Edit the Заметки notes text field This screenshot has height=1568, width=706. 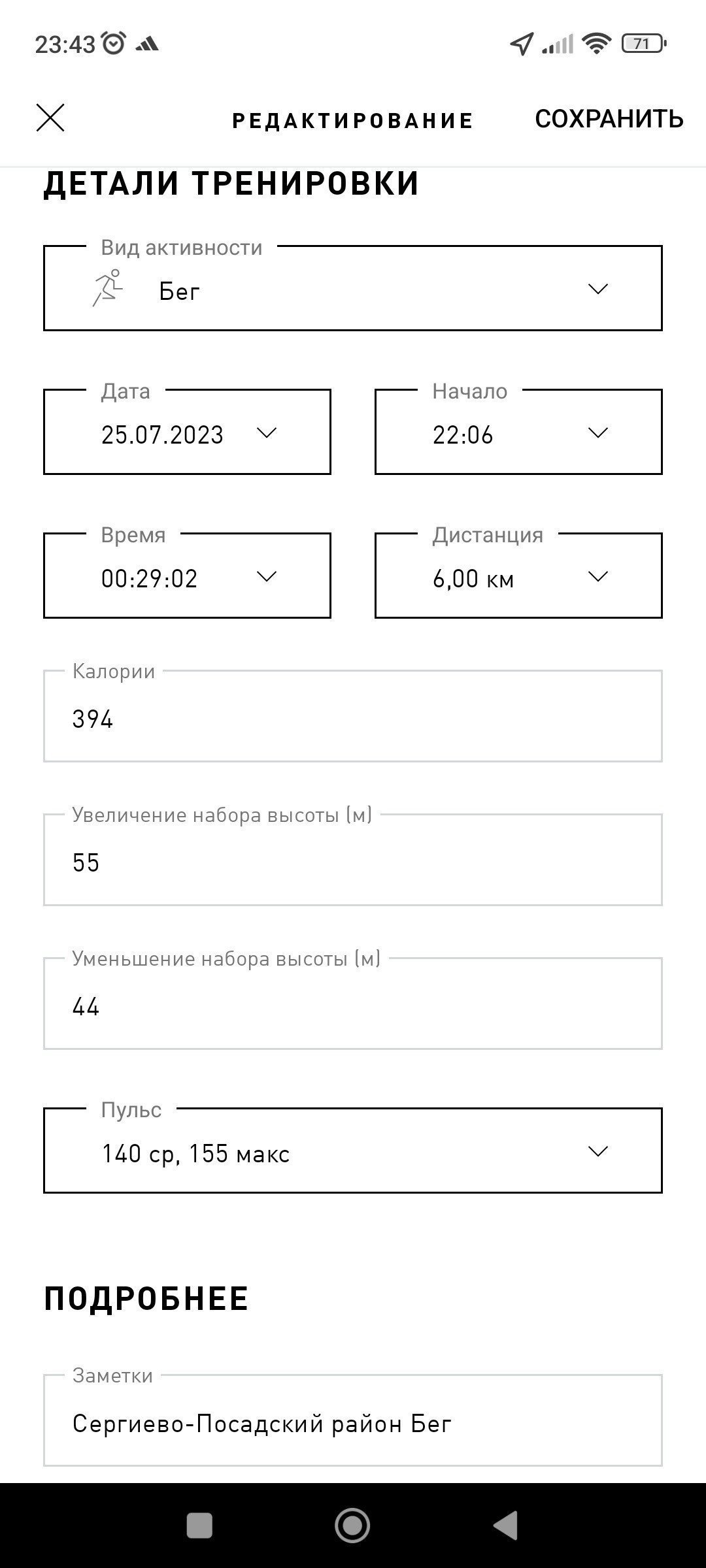point(353,1420)
